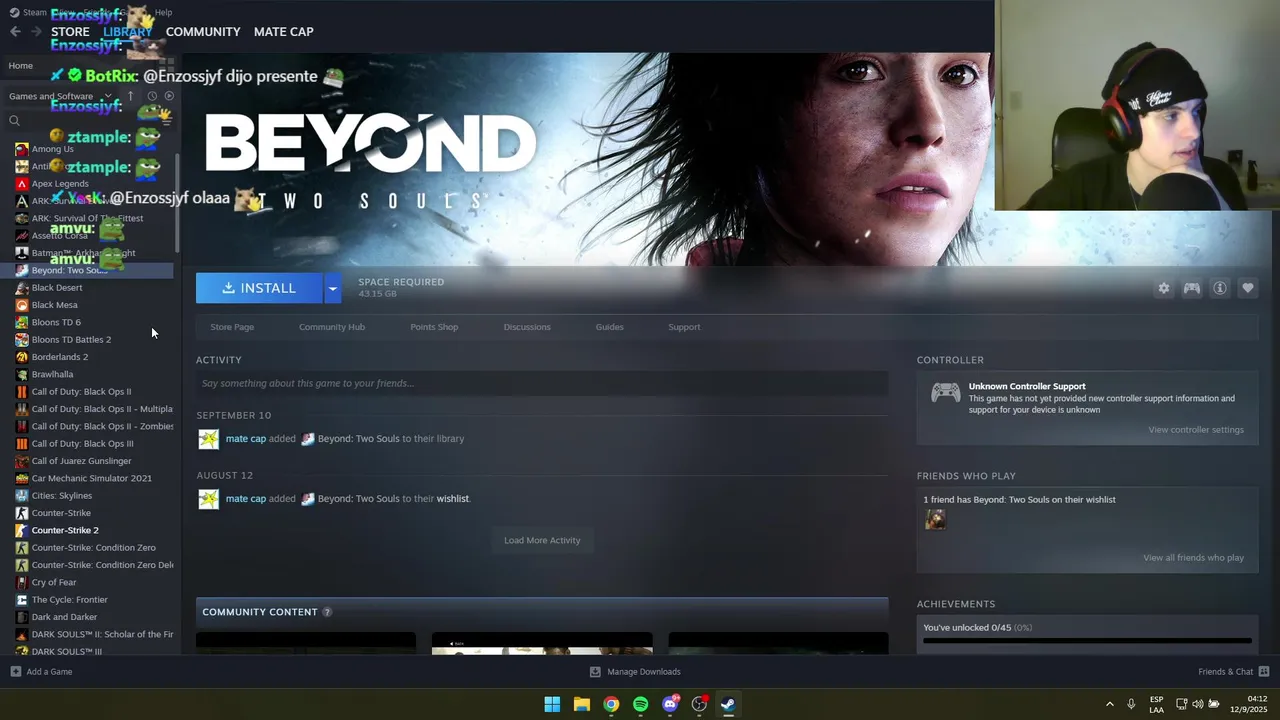Open Support link
The width and height of the screenshot is (1280, 720).
click(x=684, y=327)
